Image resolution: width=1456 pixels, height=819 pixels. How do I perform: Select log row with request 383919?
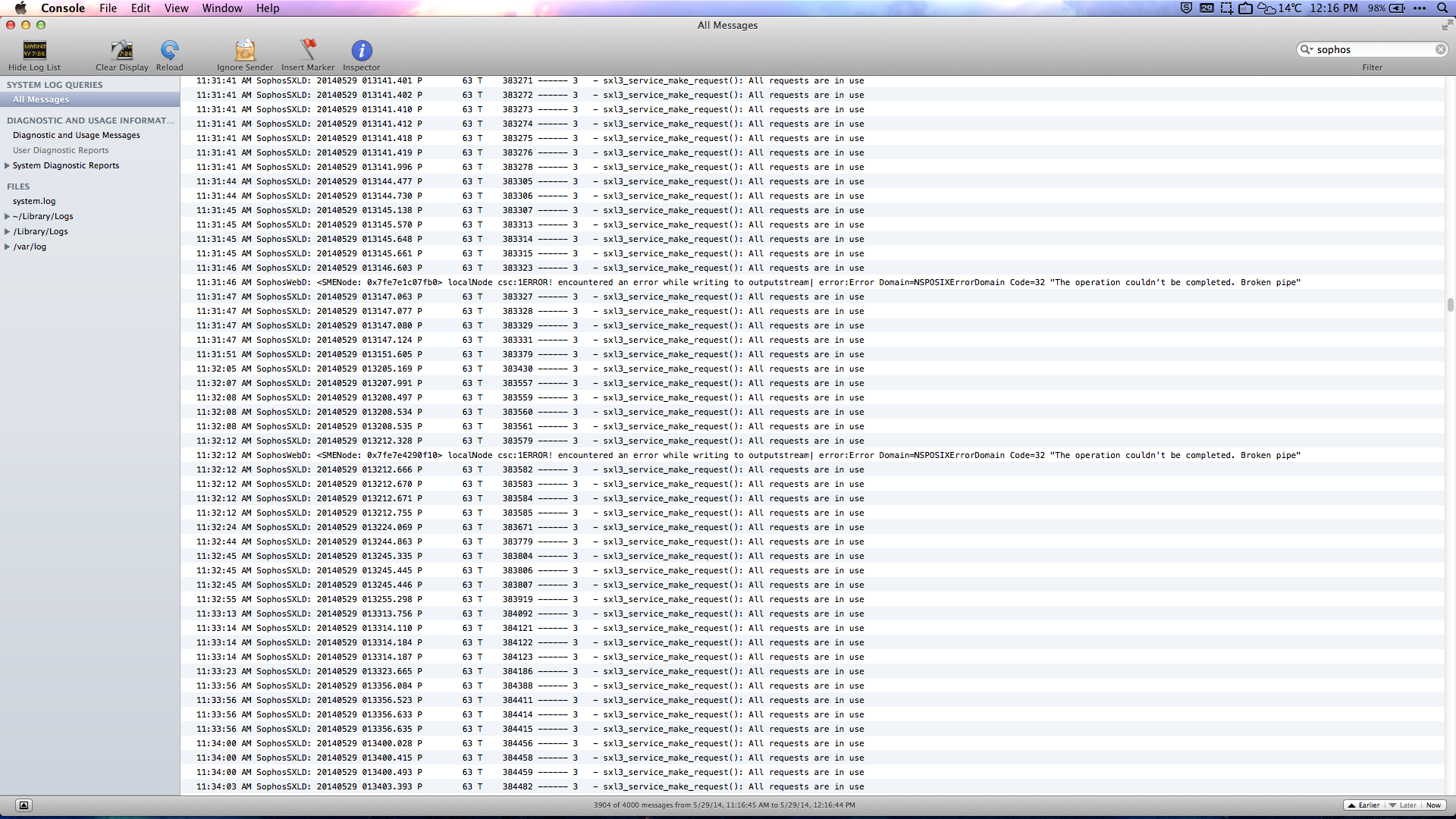pos(812,599)
